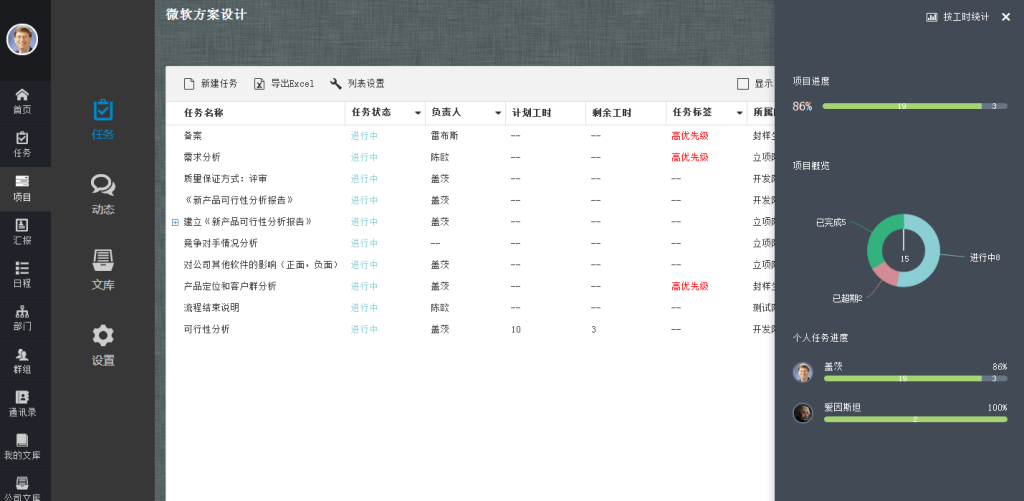The width and height of the screenshot is (1024, 501).
Task: Open the 任务状态 column filter dropdown
Action: tap(418, 113)
